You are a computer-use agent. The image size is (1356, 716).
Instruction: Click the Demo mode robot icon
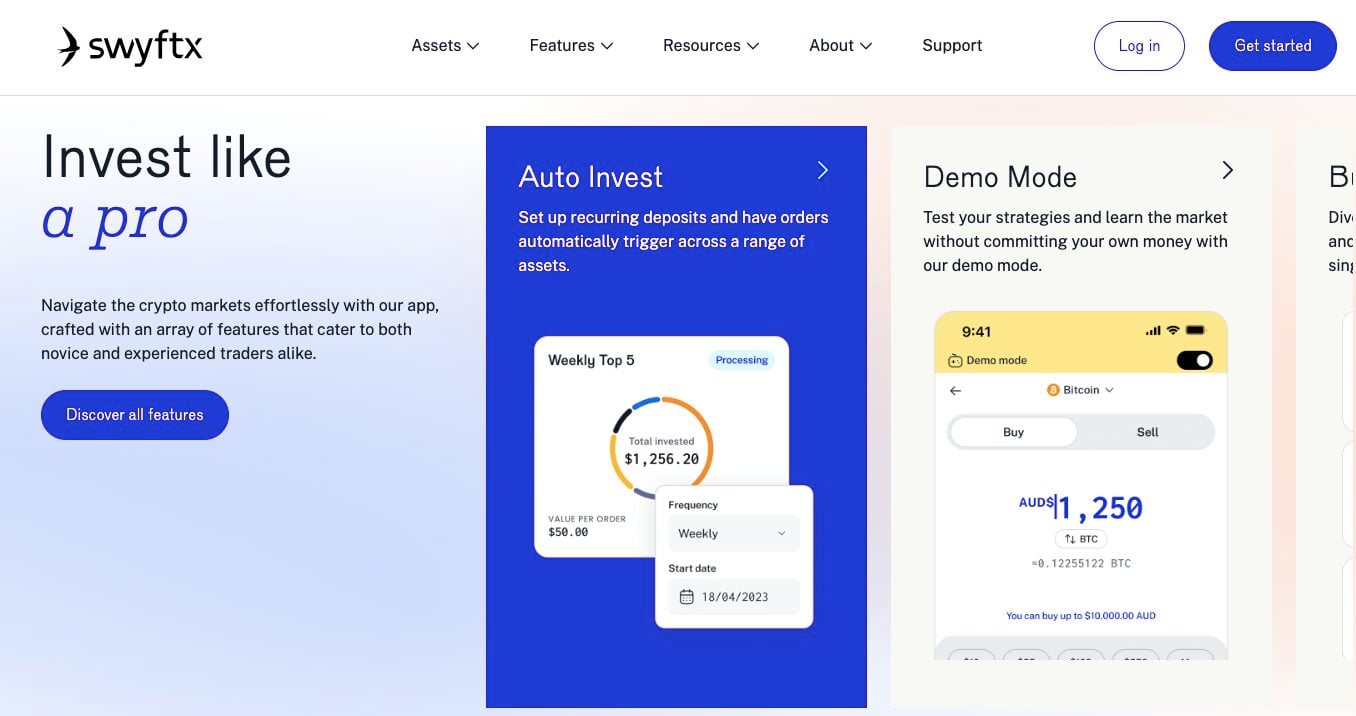click(954, 360)
